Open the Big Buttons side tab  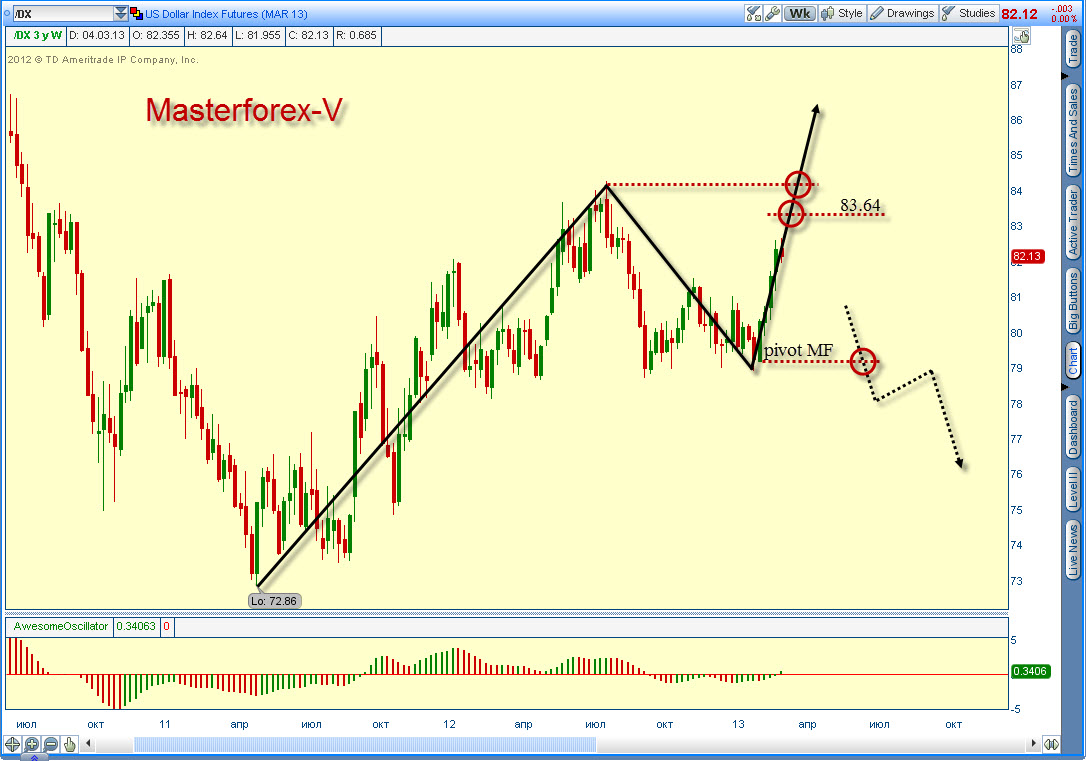[1073, 301]
